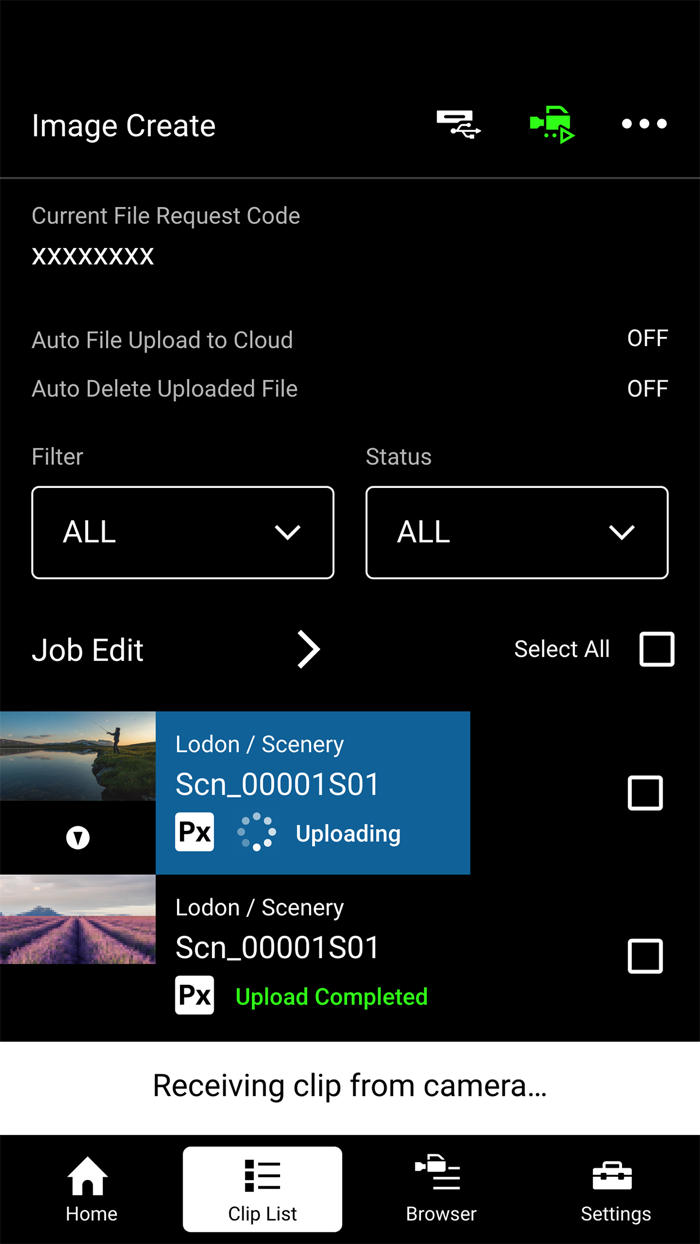Tap the Receiving clip from camera message

pos(350,1086)
